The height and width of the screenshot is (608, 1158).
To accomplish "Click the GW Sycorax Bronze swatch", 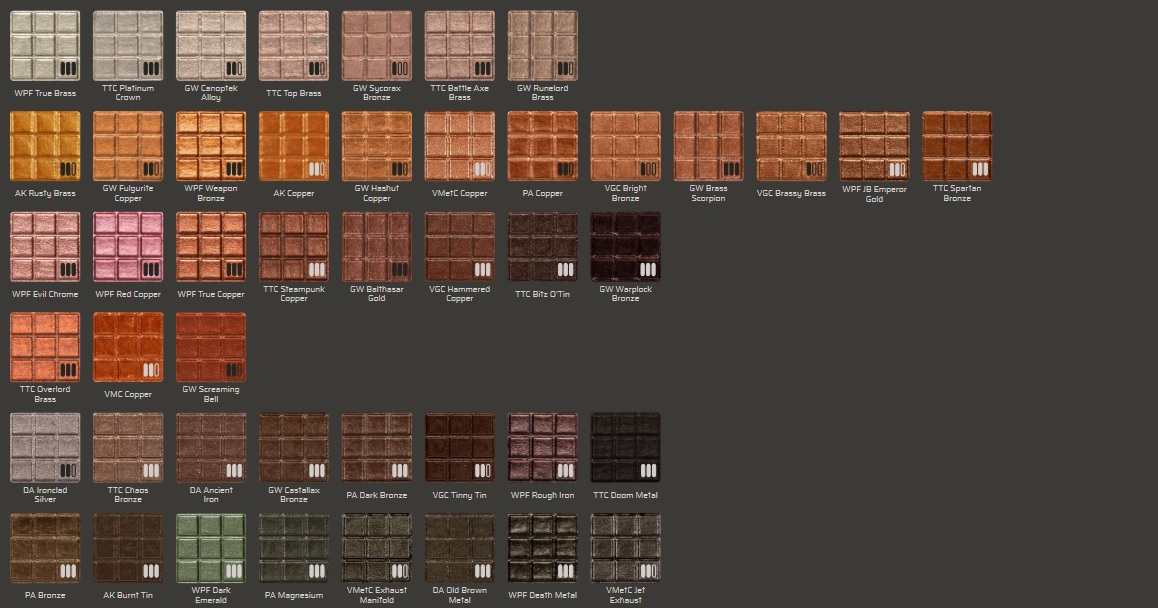I will coord(377,46).
